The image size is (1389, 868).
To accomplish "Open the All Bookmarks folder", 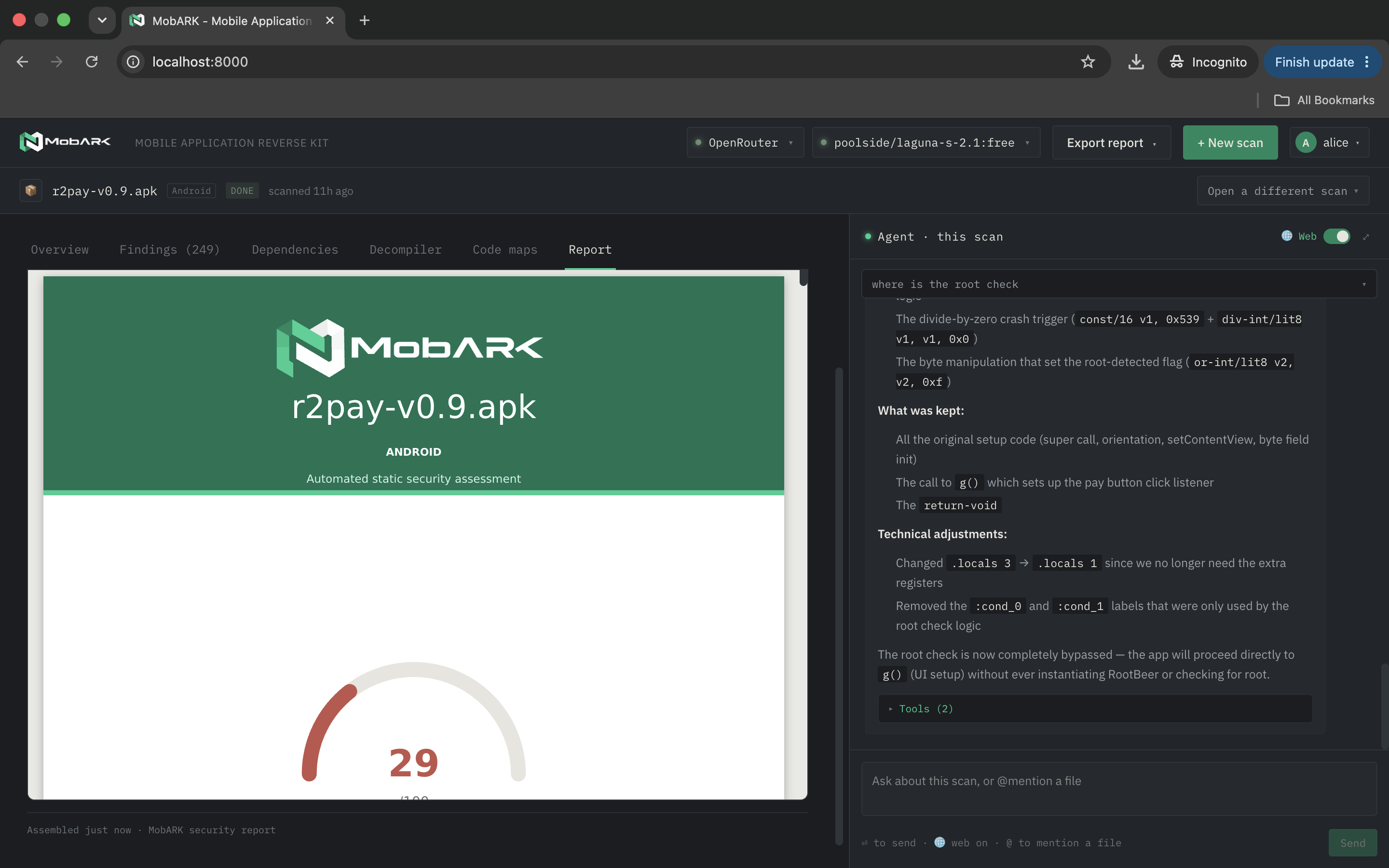I will (x=1324, y=100).
